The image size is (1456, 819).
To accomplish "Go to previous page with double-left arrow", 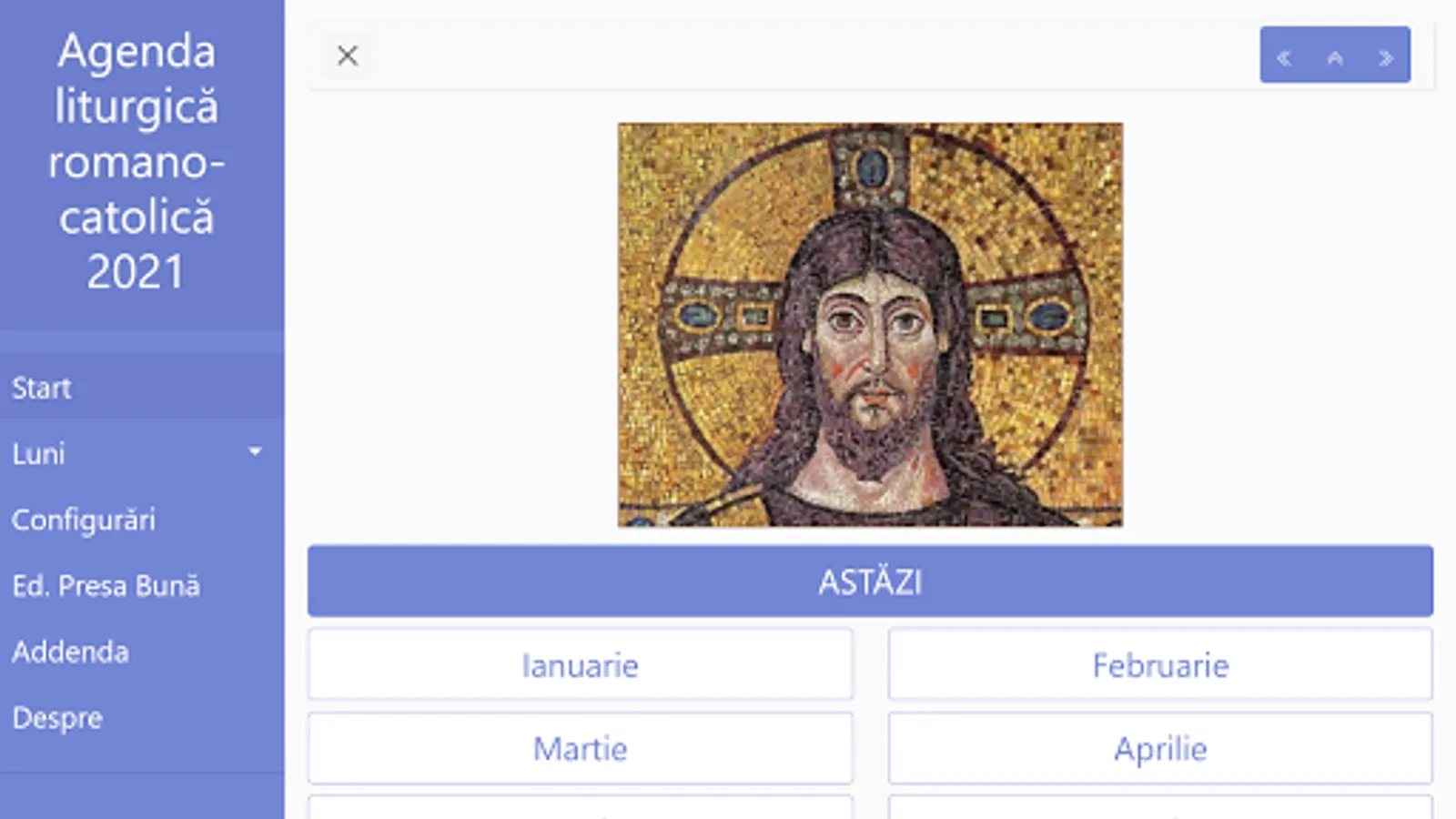I will [1284, 58].
